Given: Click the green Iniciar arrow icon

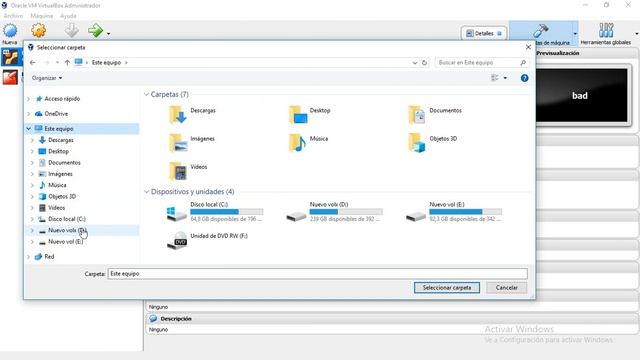Looking at the screenshot, I should coord(96,31).
